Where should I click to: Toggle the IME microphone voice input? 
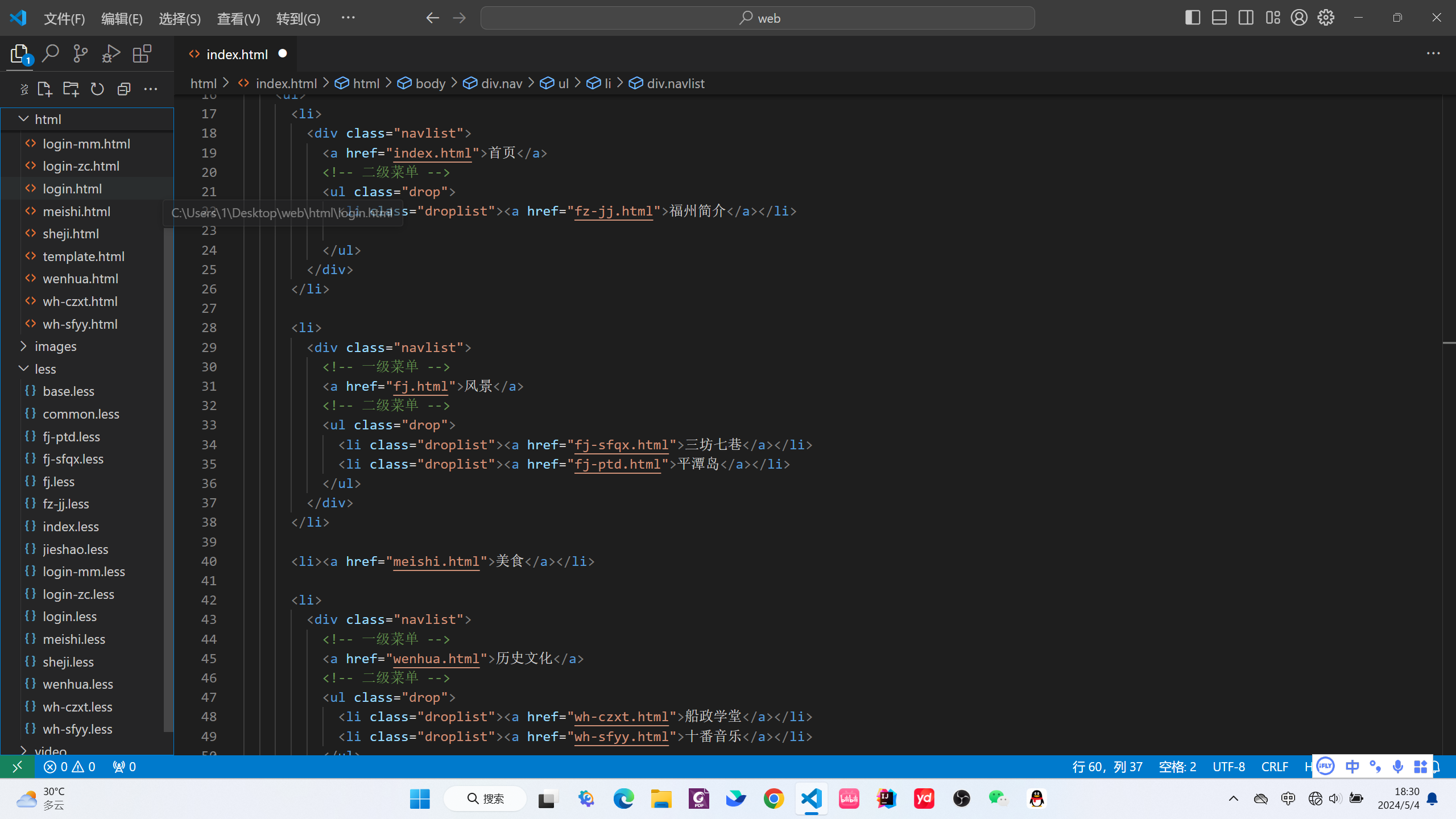point(1397,767)
